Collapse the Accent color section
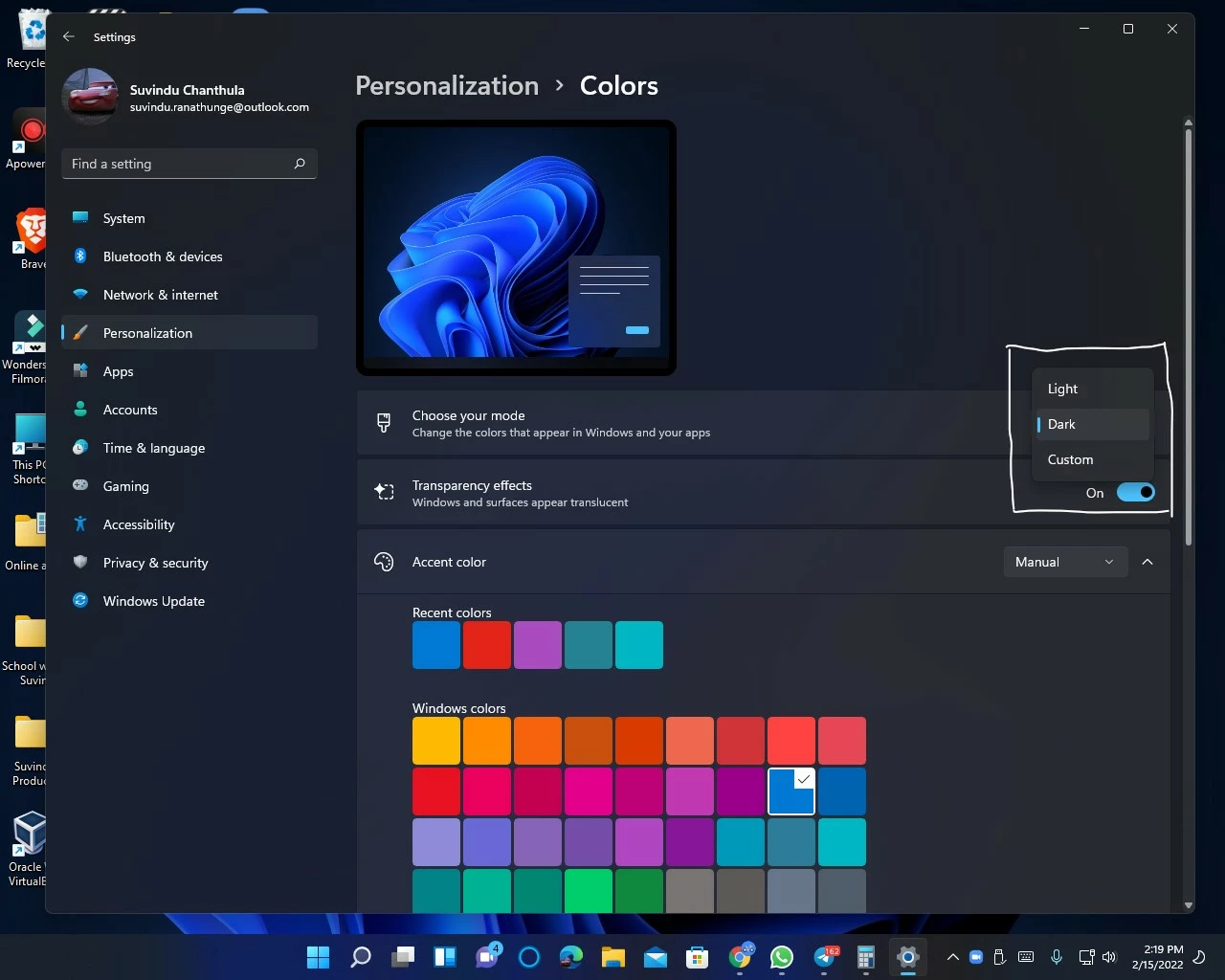Screen dimensions: 1225x980 (1147, 562)
